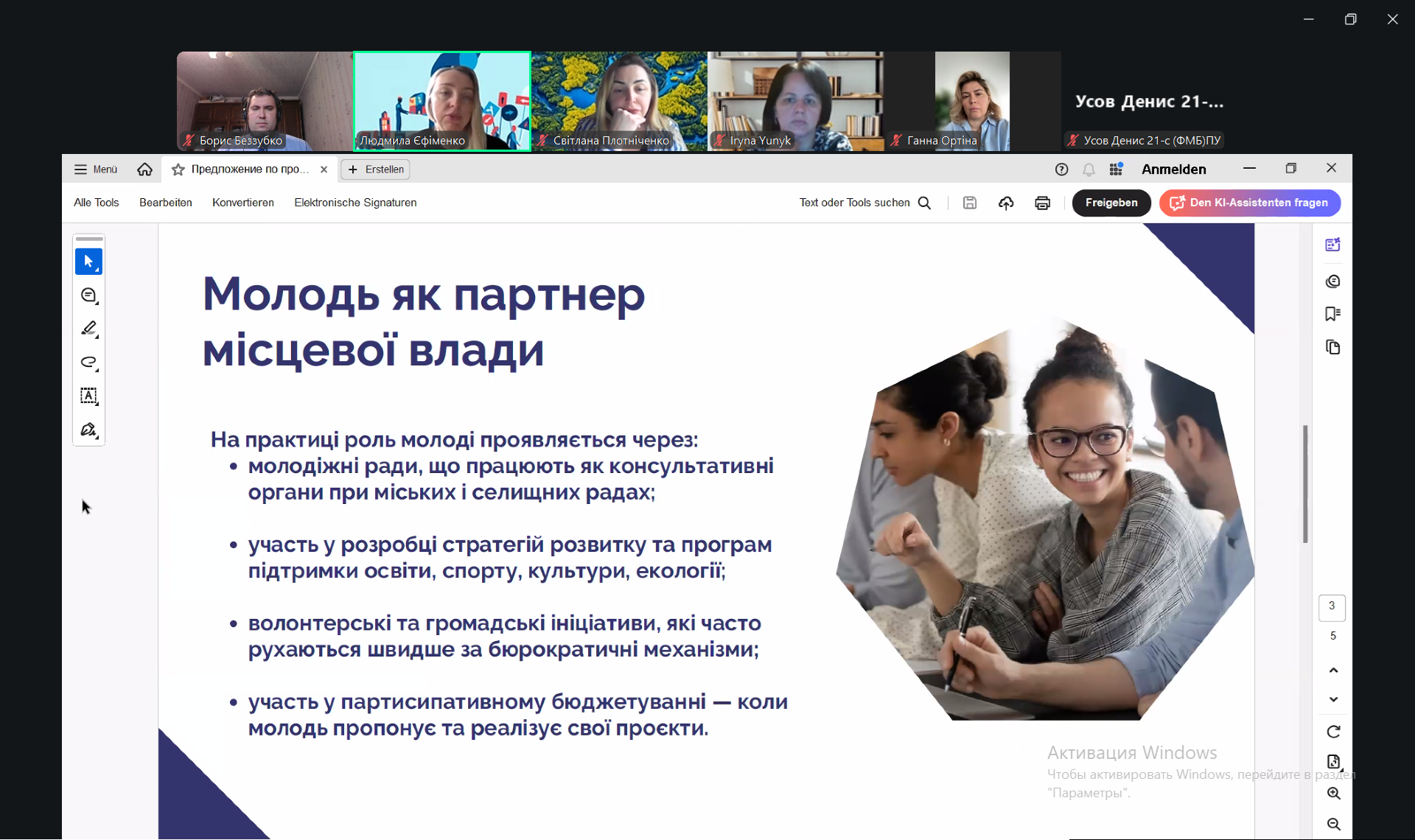1415x840 pixels.
Task: Star the current document tab
Action: coord(178,169)
